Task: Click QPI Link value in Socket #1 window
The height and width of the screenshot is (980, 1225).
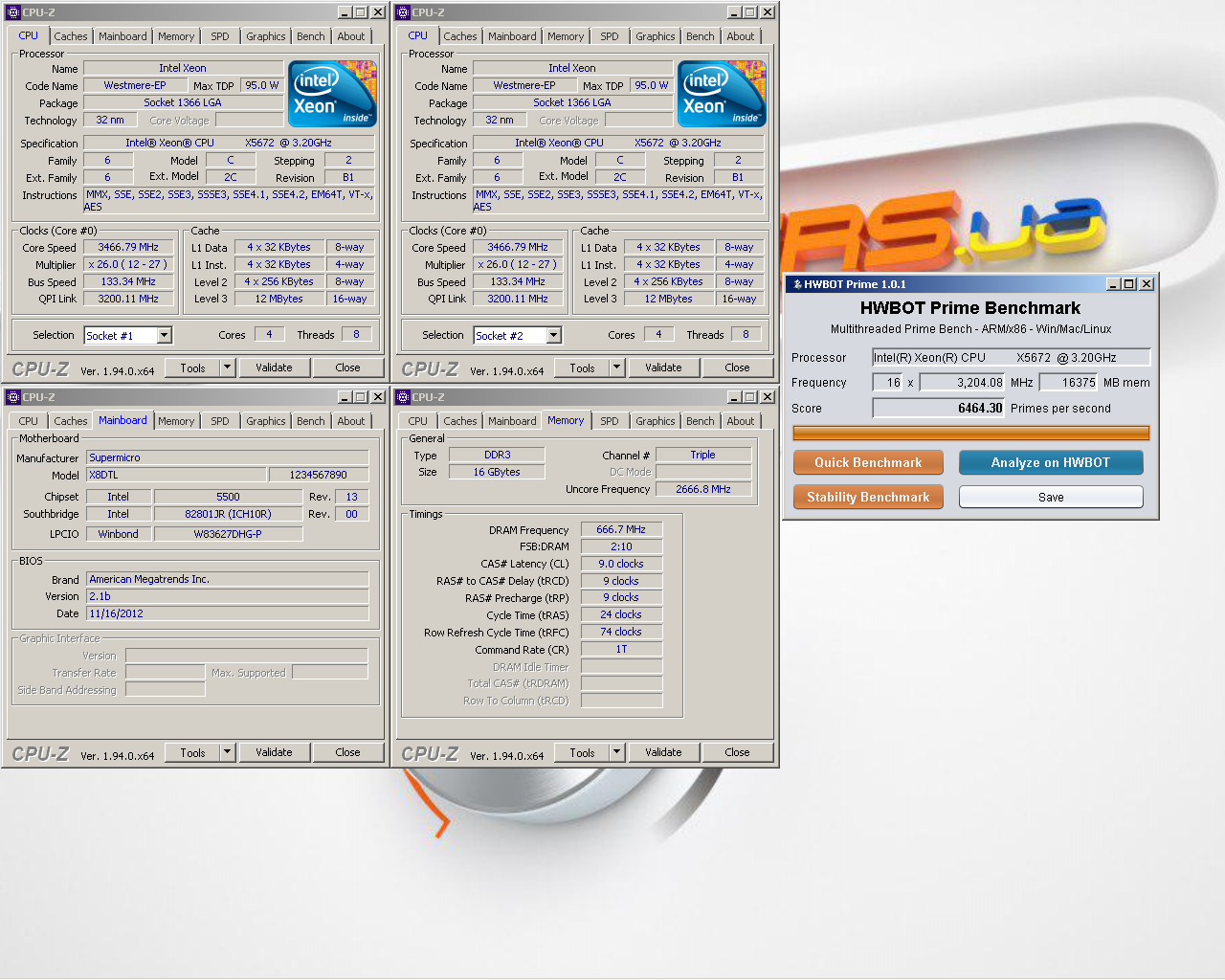Action: point(128,299)
